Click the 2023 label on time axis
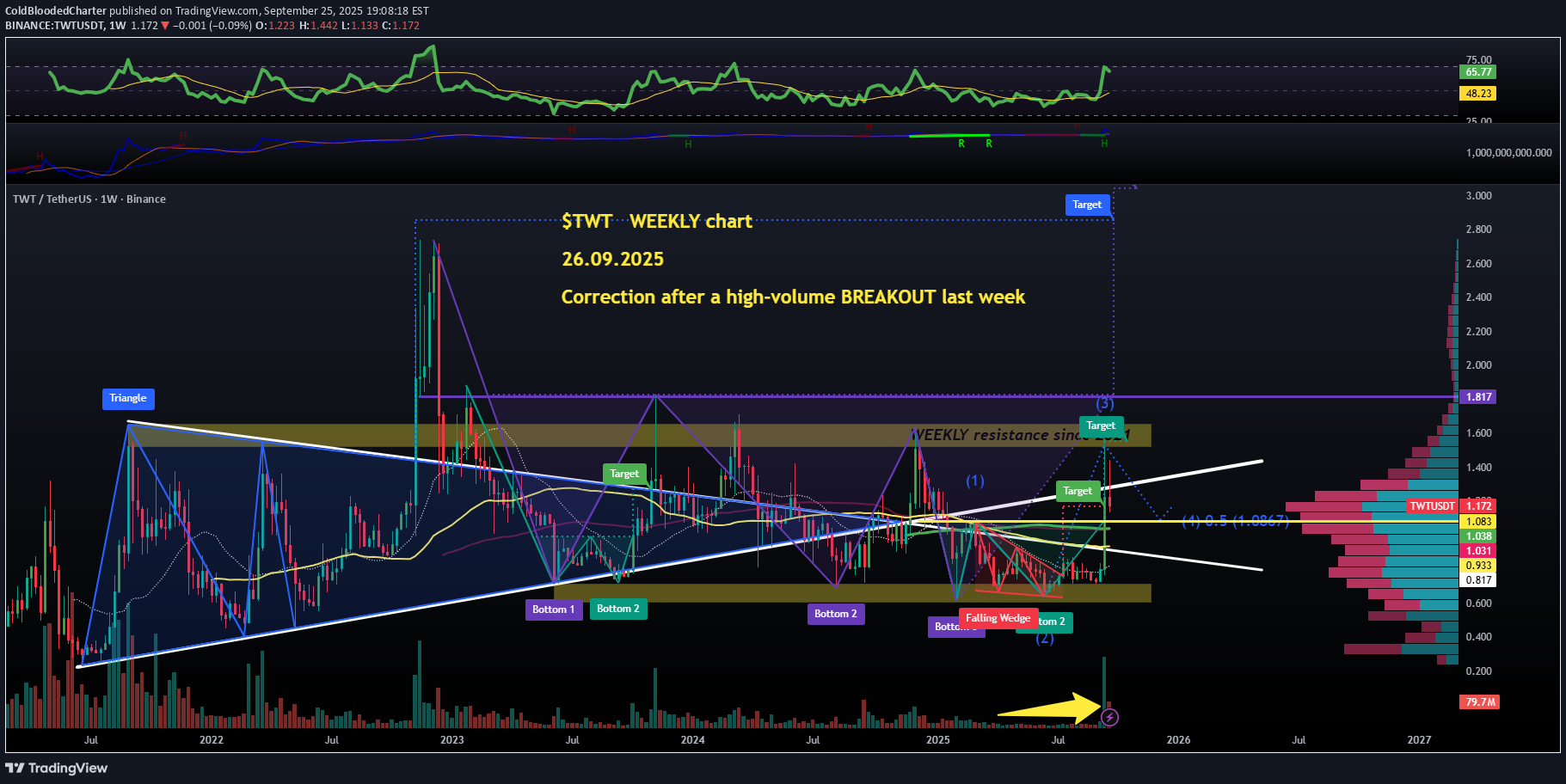This screenshot has width=1566, height=784. pos(451,740)
